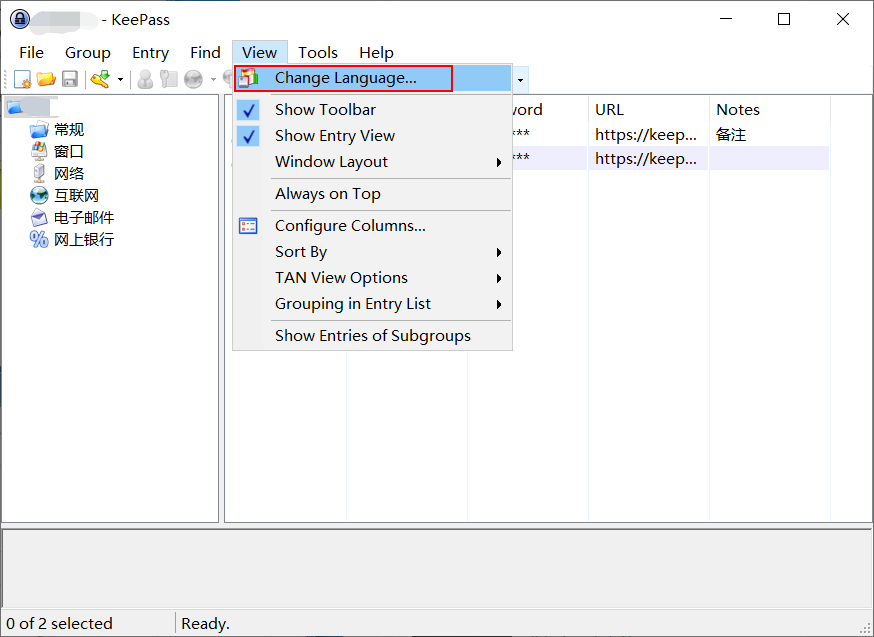Click the 备注 notes cell
Screen dimensions: 874x637
point(731,134)
